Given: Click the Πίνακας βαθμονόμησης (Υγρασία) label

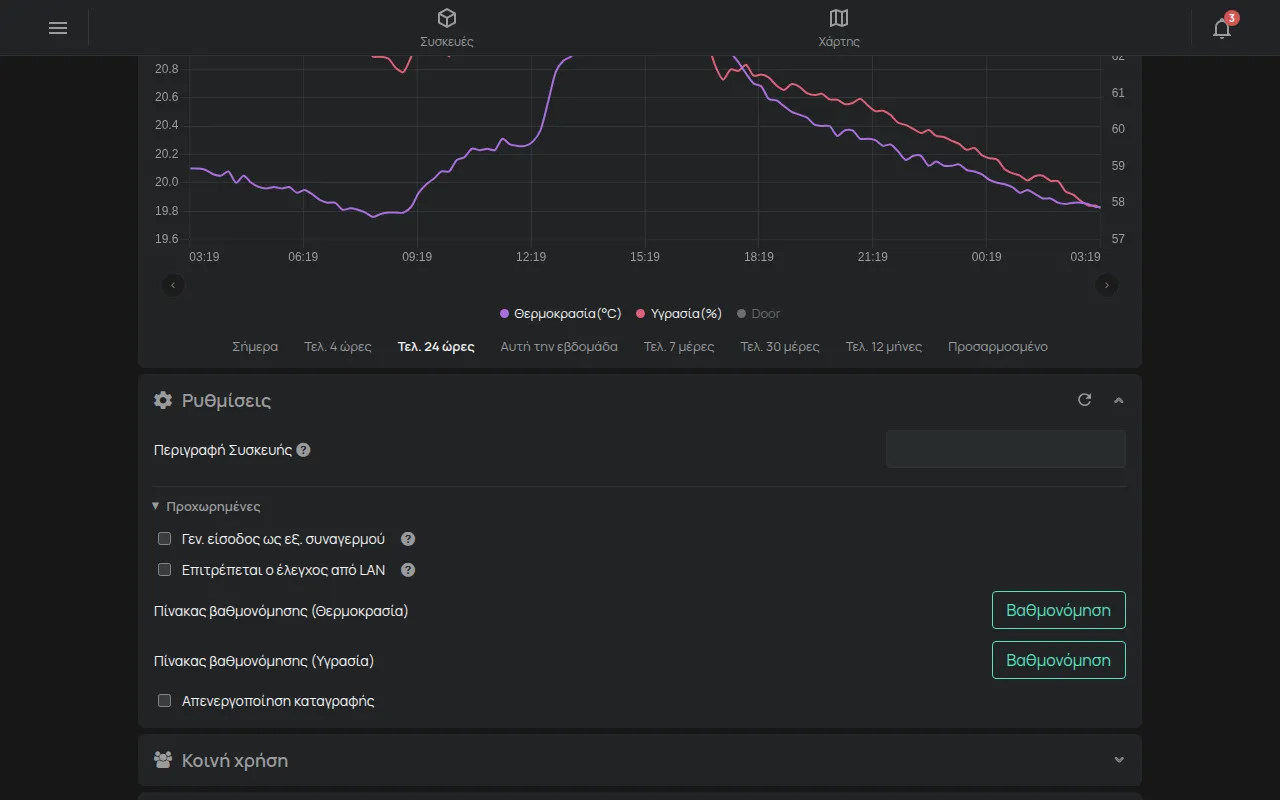Looking at the screenshot, I should pos(264,661).
